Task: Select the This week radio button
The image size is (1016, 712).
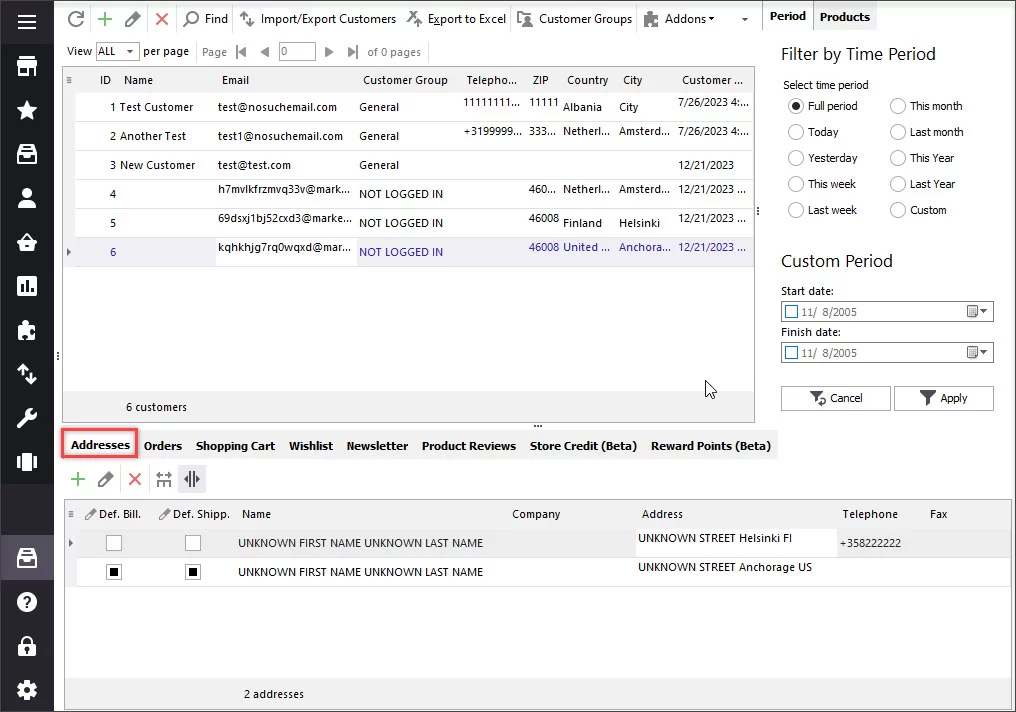Action: click(x=796, y=184)
